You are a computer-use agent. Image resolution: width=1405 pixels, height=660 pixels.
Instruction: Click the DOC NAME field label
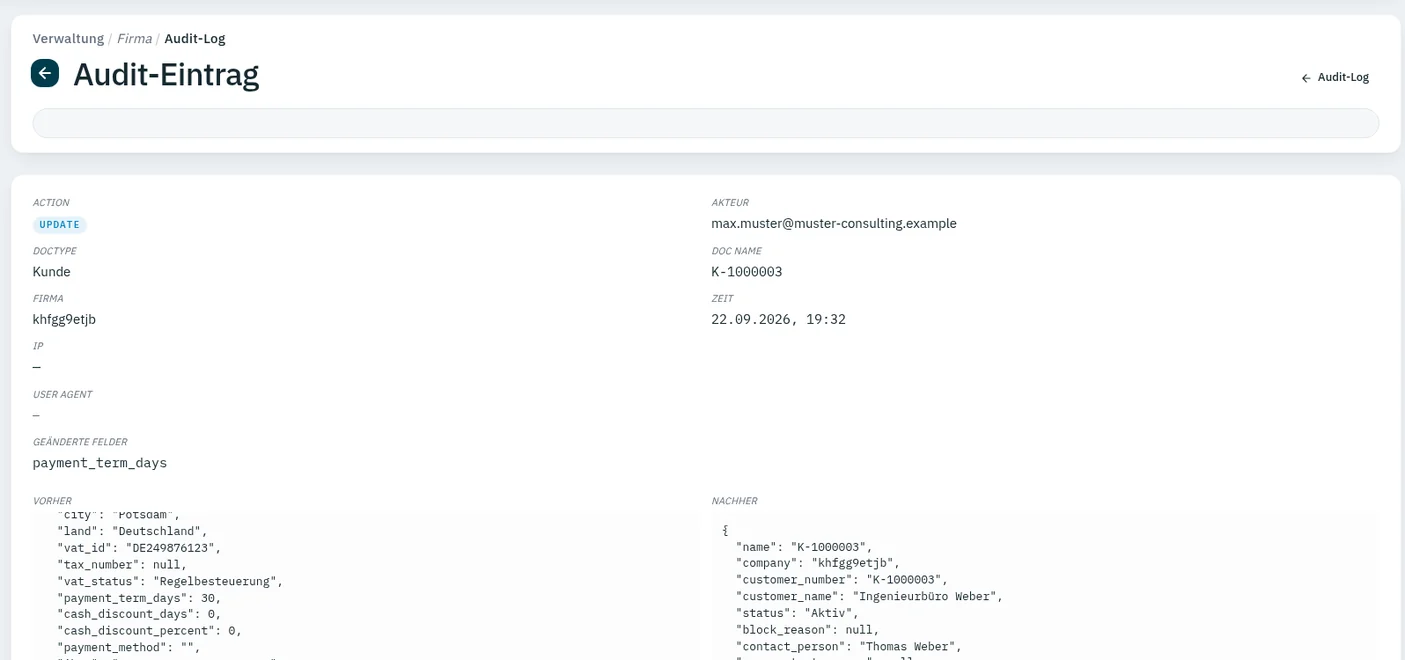[736, 251]
